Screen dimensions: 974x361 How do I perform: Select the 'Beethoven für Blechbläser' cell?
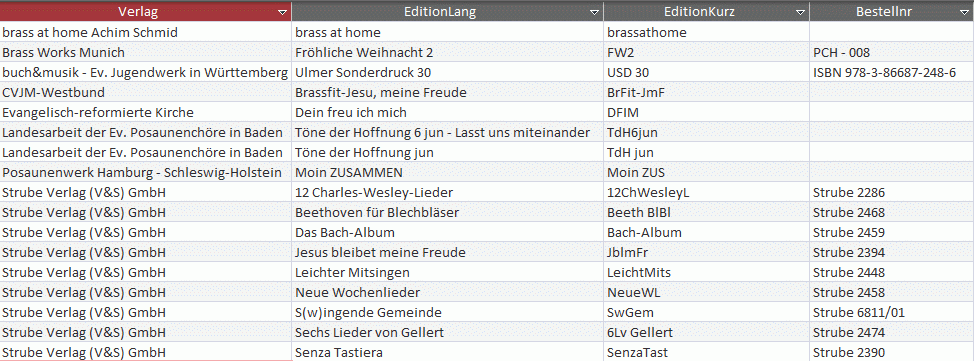coord(448,212)
